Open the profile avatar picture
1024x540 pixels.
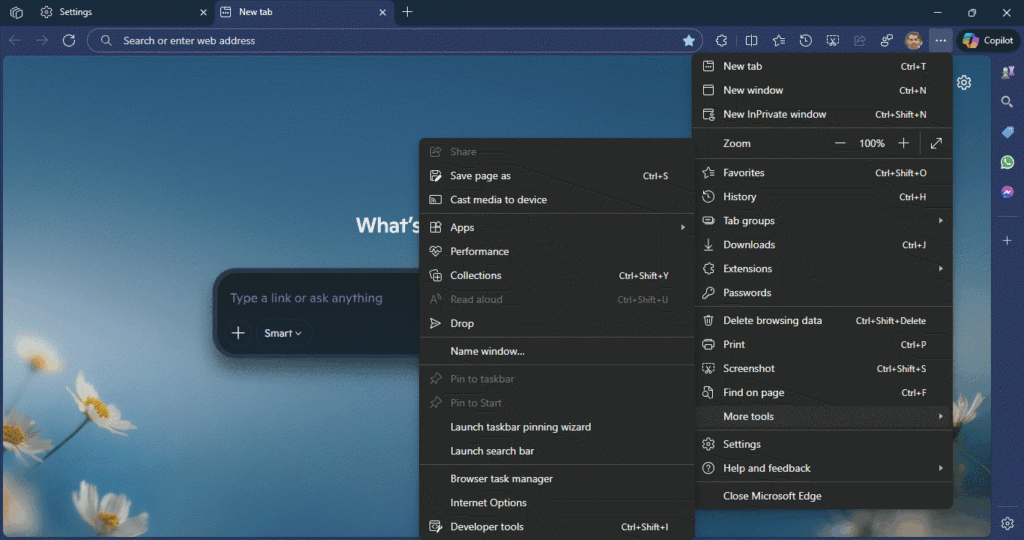pyautogui.click(x=914, y=40)
